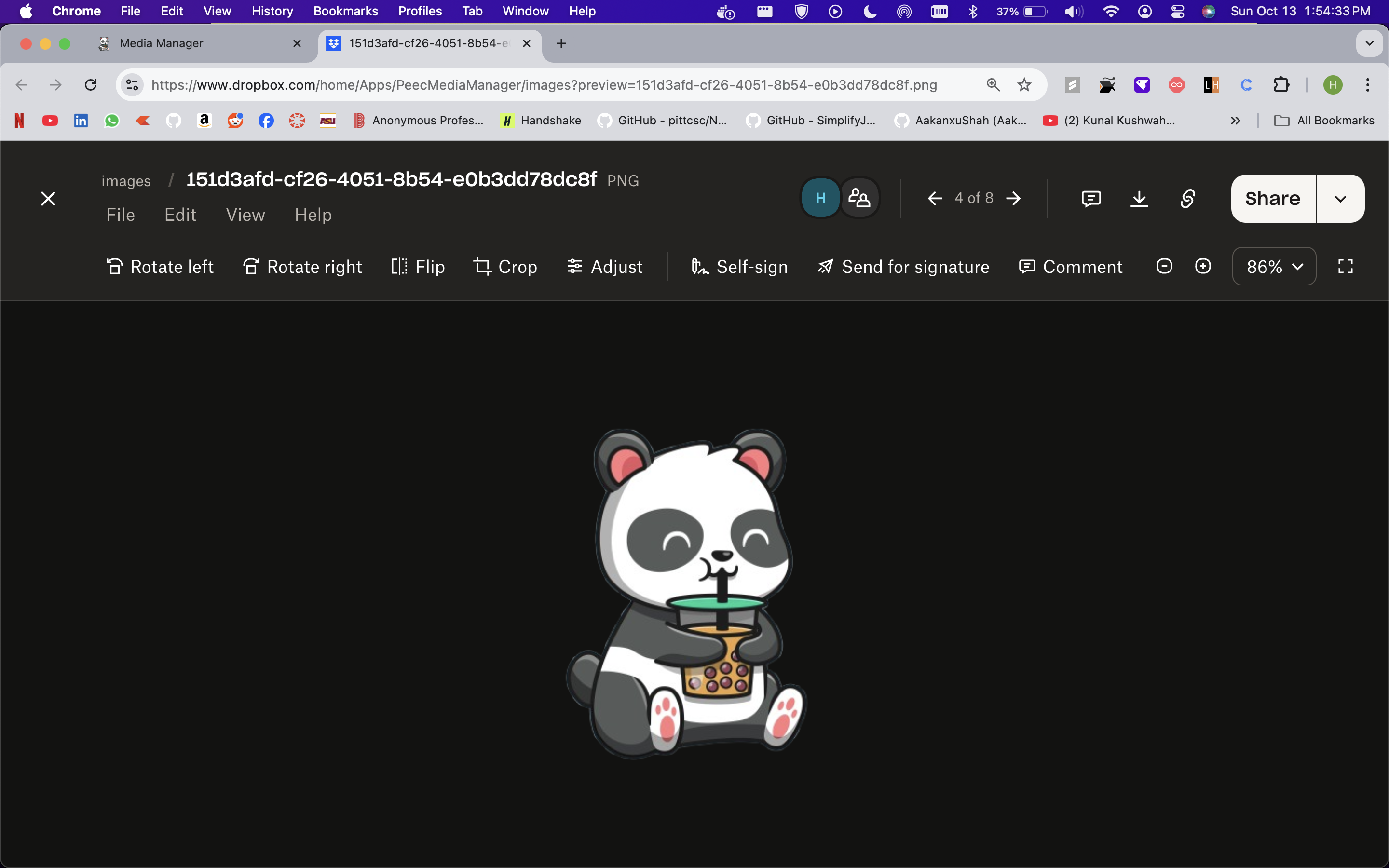This screenshot has width=1389, height=868.
Task: Click the Share button
Action: pyautogui.click(x=1272, y=199)
